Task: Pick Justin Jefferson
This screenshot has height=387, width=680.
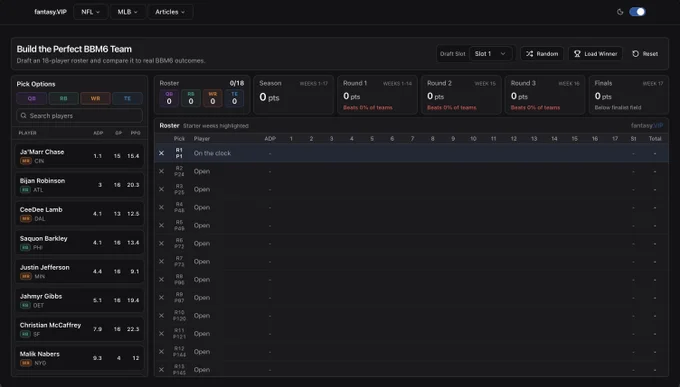Action: pyautogui.click(x=80, y=271)
